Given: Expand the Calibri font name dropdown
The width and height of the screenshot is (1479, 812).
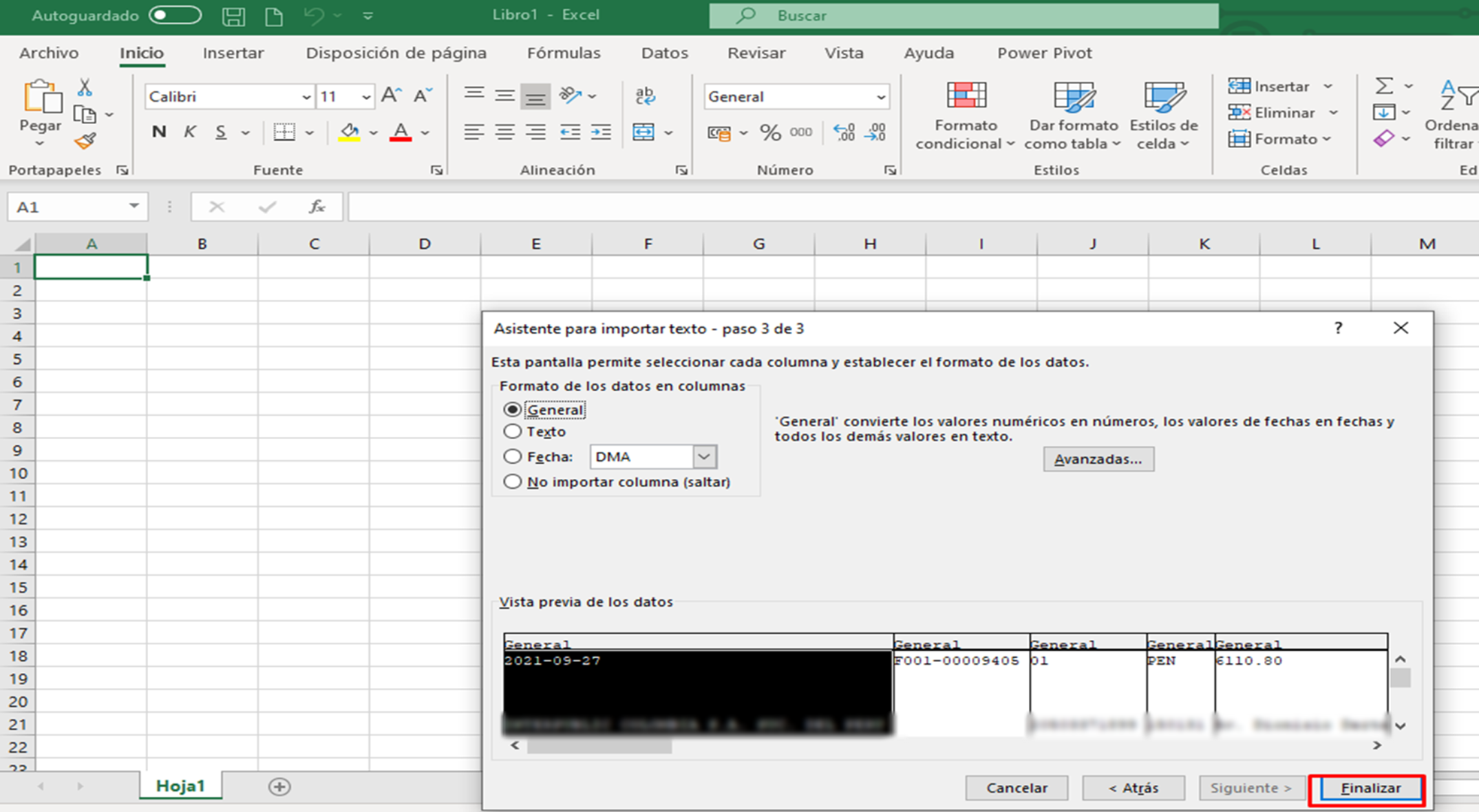Looking at the screenshot, I should [x=306, y=97].
